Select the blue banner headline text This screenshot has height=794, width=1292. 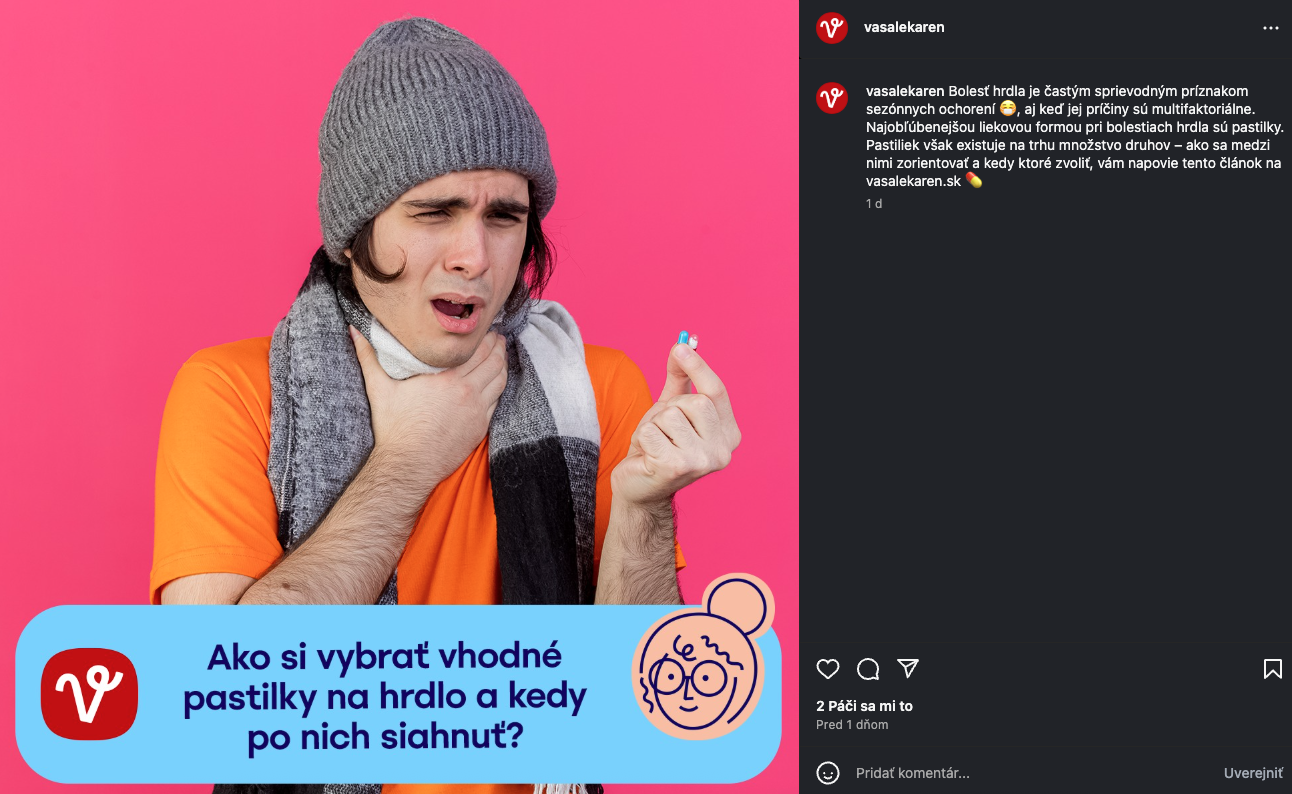(x=384, y=696)
